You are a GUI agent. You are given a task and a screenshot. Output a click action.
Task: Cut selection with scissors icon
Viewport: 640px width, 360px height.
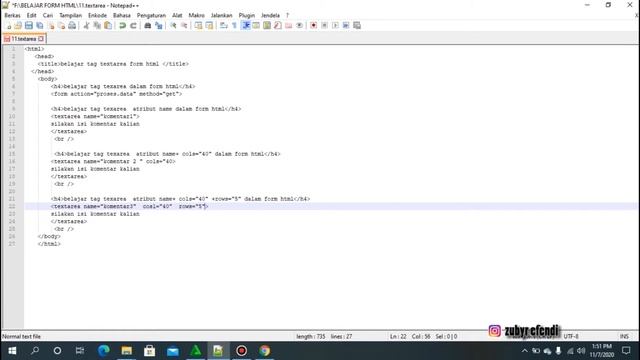coord(86,26)
